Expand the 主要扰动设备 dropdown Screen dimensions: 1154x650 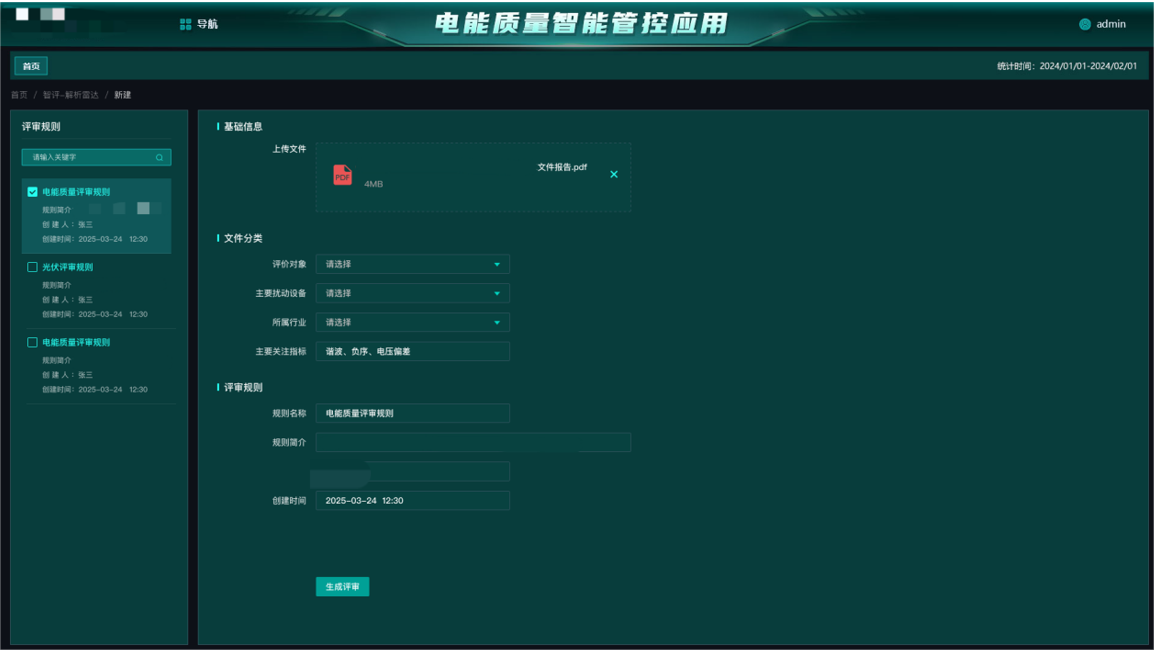tap(412, 293)
